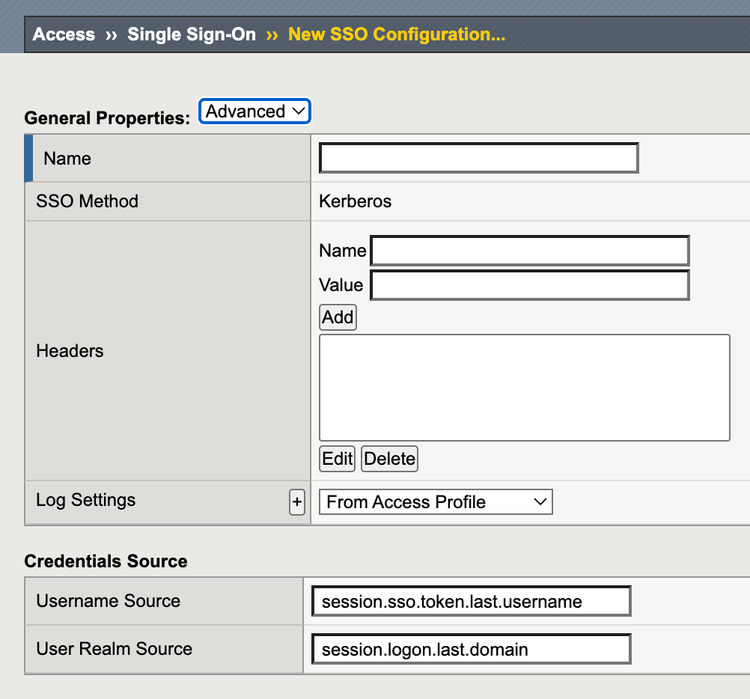
Task: Go to Access in the breadcrumb
Action: pos(64,34)
